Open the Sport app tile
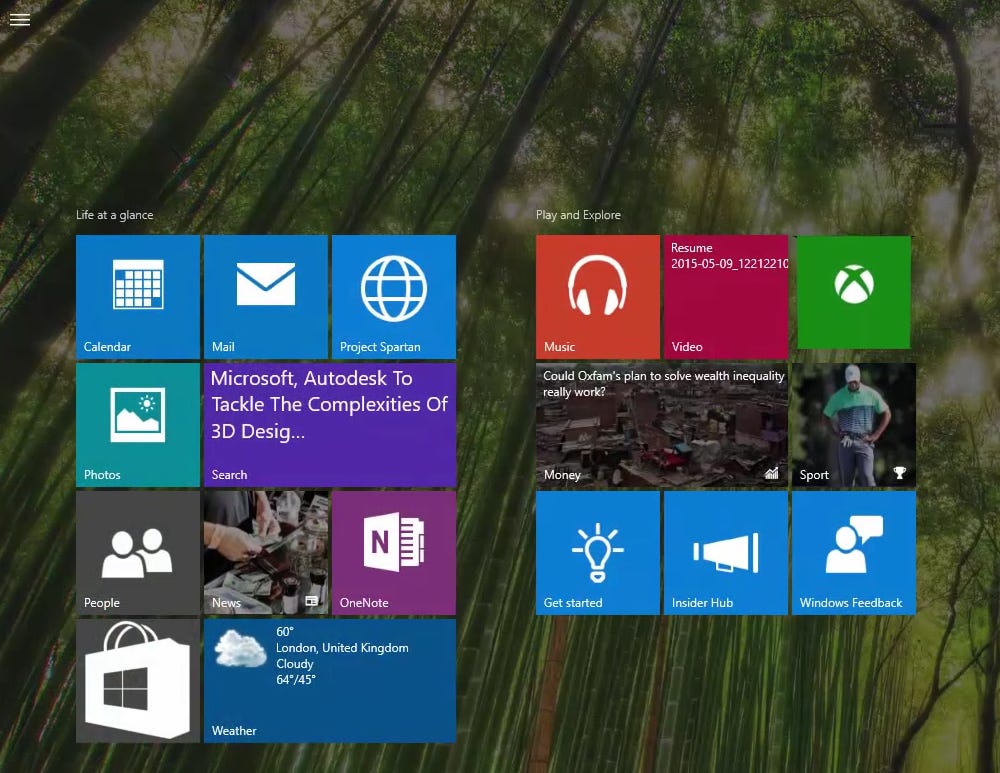The height and width of the screenshot is (773, 1000). pyautogui.click(x=853, y=424)
